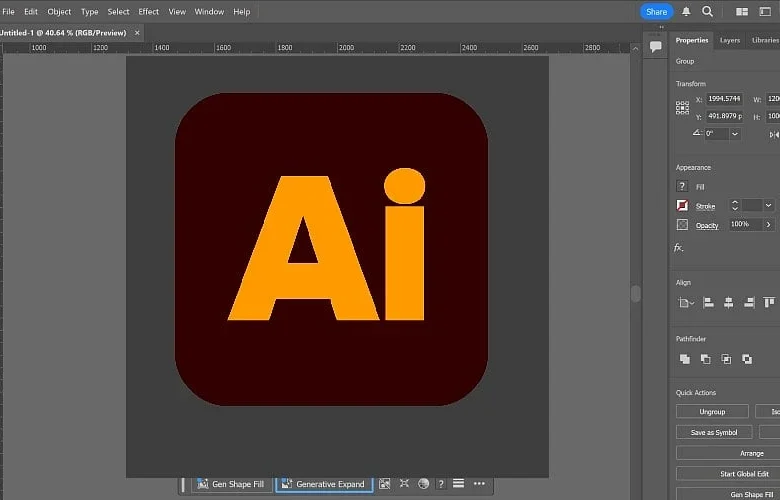Click the Generative Expand task bar button
This screenshot has height=500, width=780.
click(324, 484)
